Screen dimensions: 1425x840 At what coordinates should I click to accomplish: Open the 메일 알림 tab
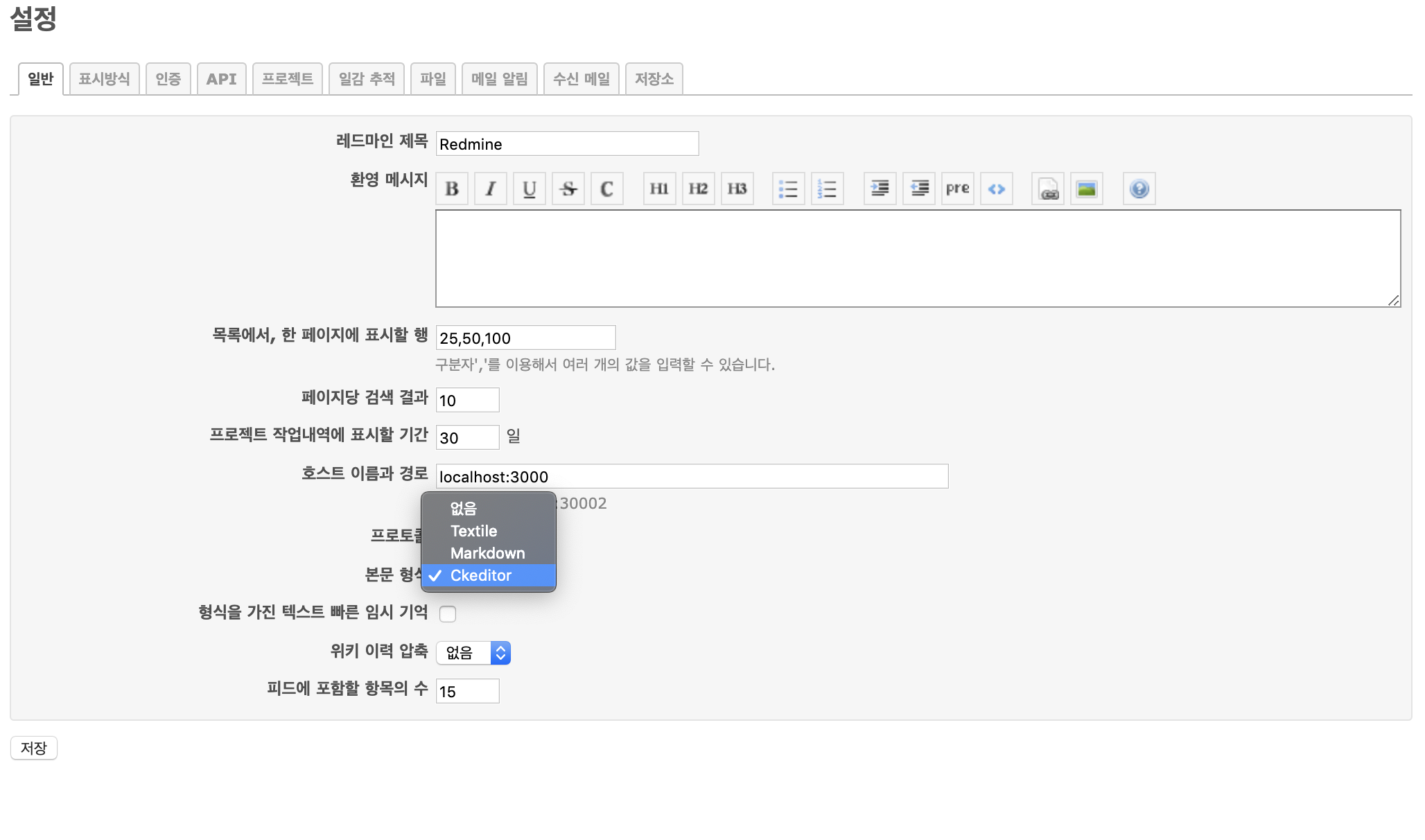(499, 79)
